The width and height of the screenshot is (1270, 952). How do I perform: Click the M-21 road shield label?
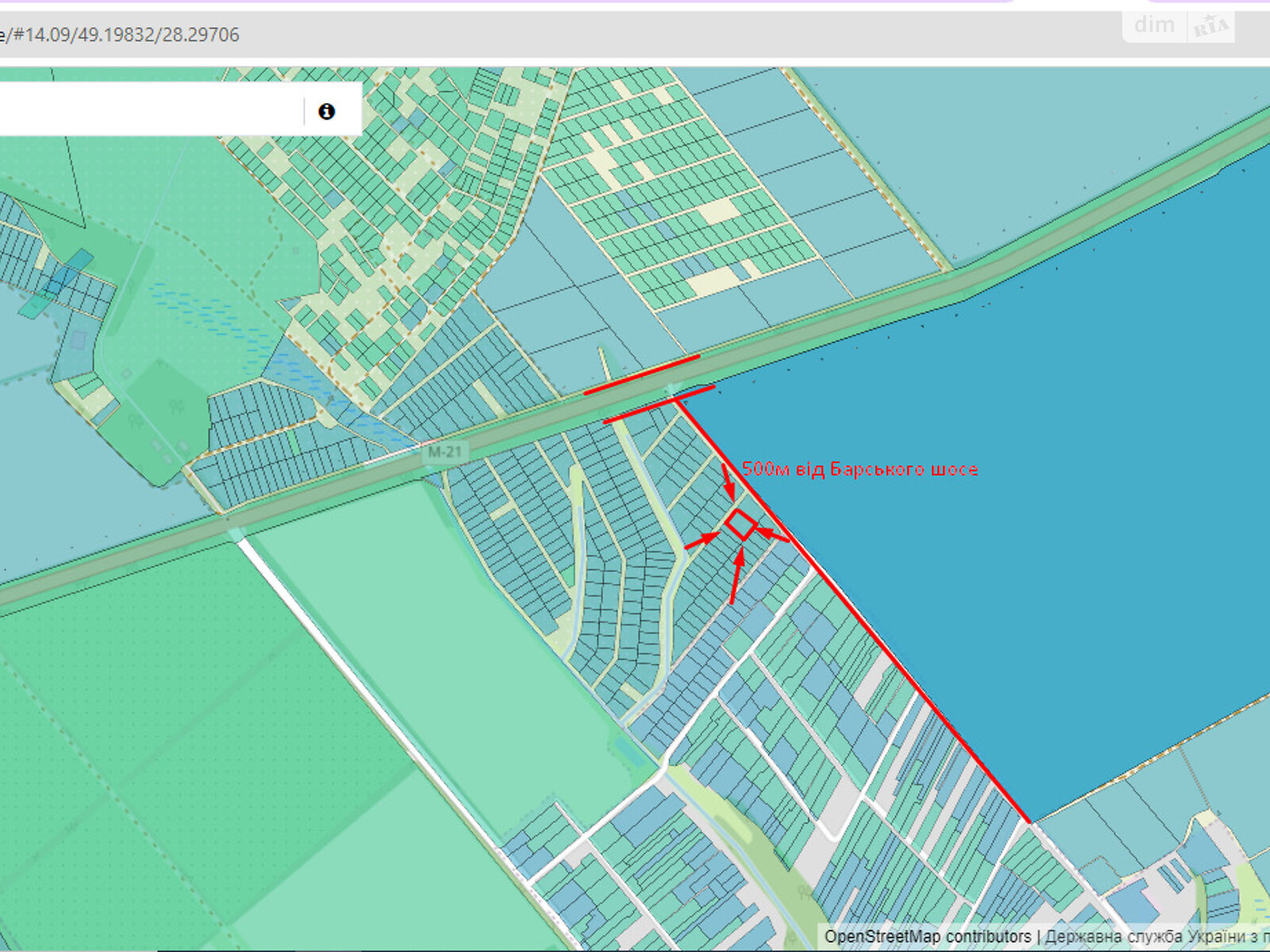coord(444,452)
